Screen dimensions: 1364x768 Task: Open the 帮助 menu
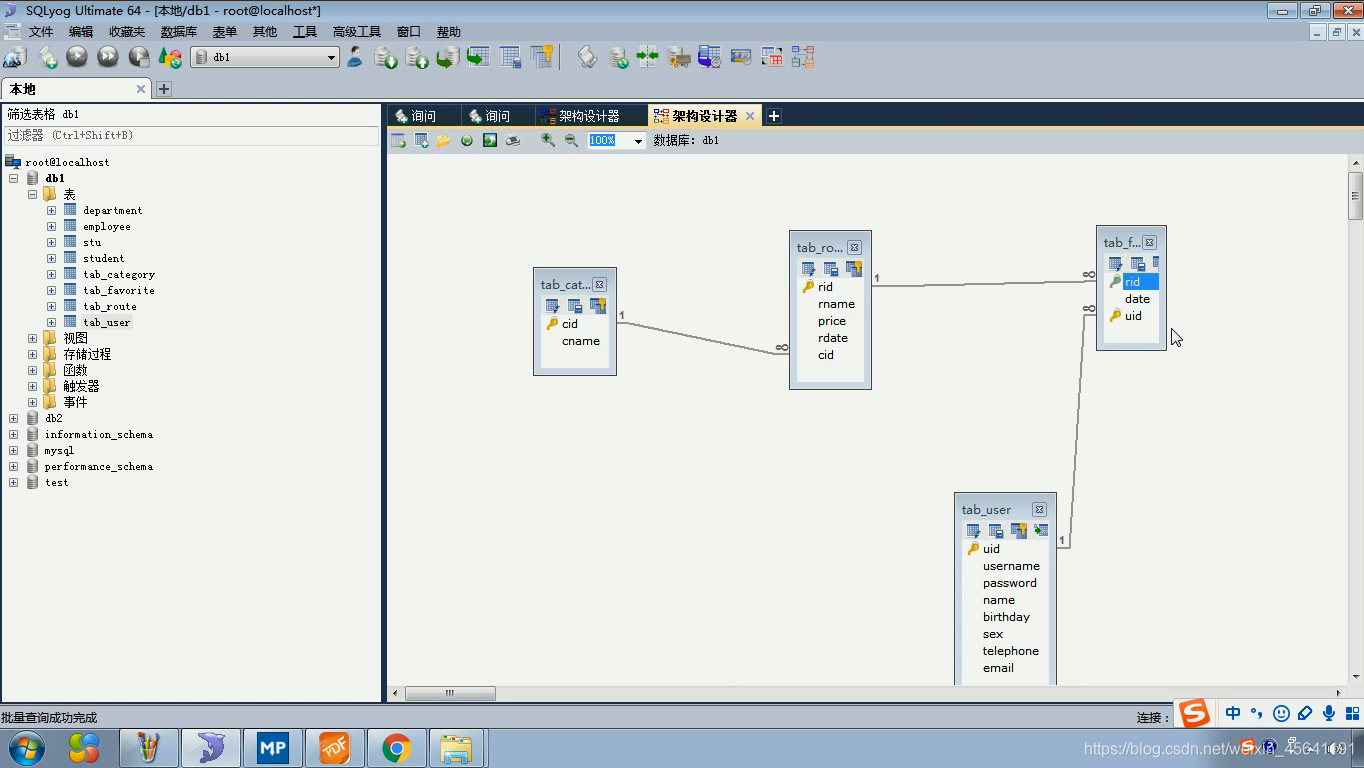[x=449, y=32]
